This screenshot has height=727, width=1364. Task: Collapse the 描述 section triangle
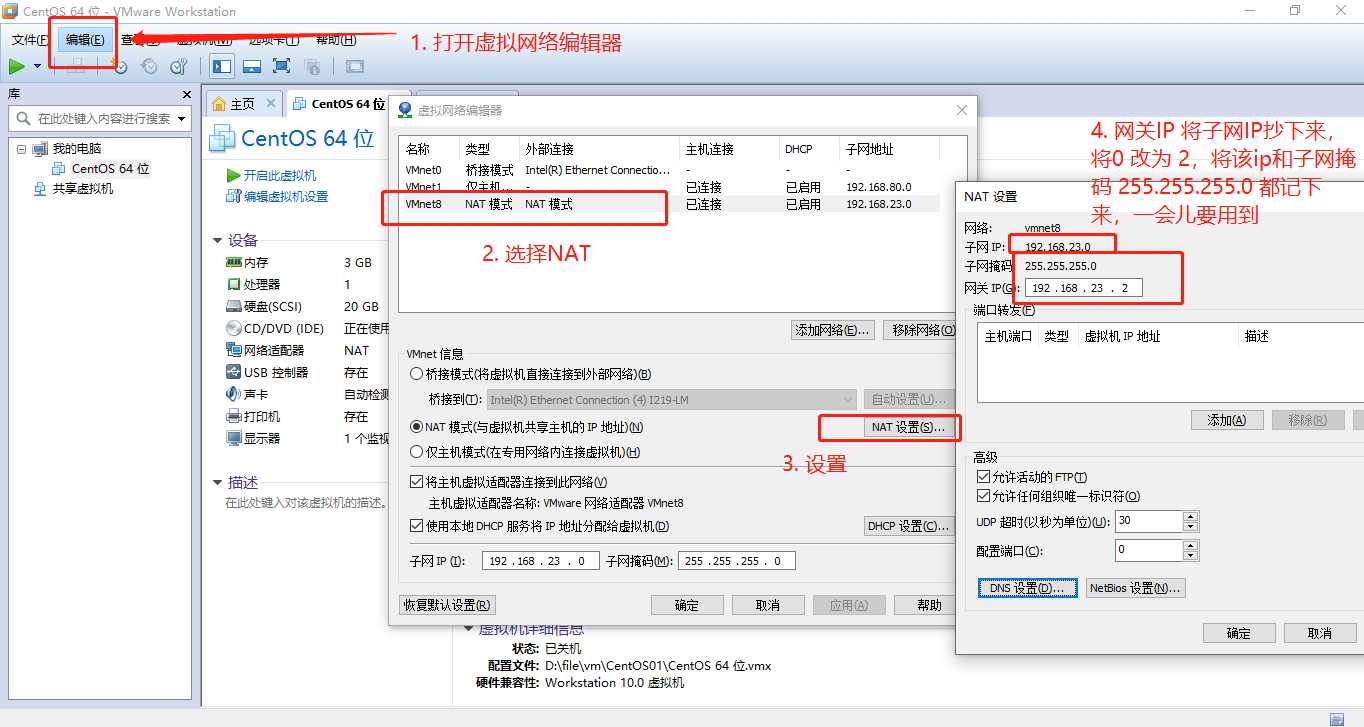tap(217, 482)
